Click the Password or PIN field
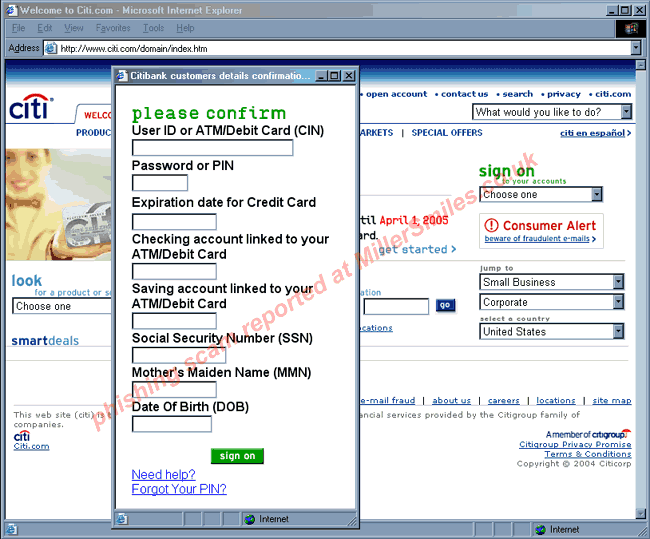650x539 pixels. coord(160,183)
